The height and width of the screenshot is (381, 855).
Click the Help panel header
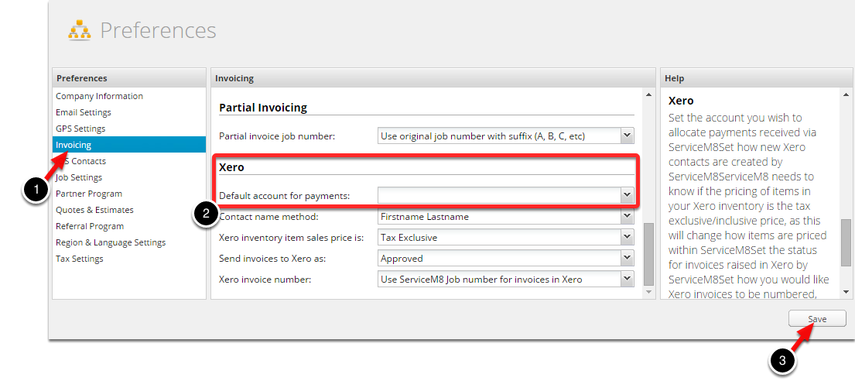(x=757, y=78)
